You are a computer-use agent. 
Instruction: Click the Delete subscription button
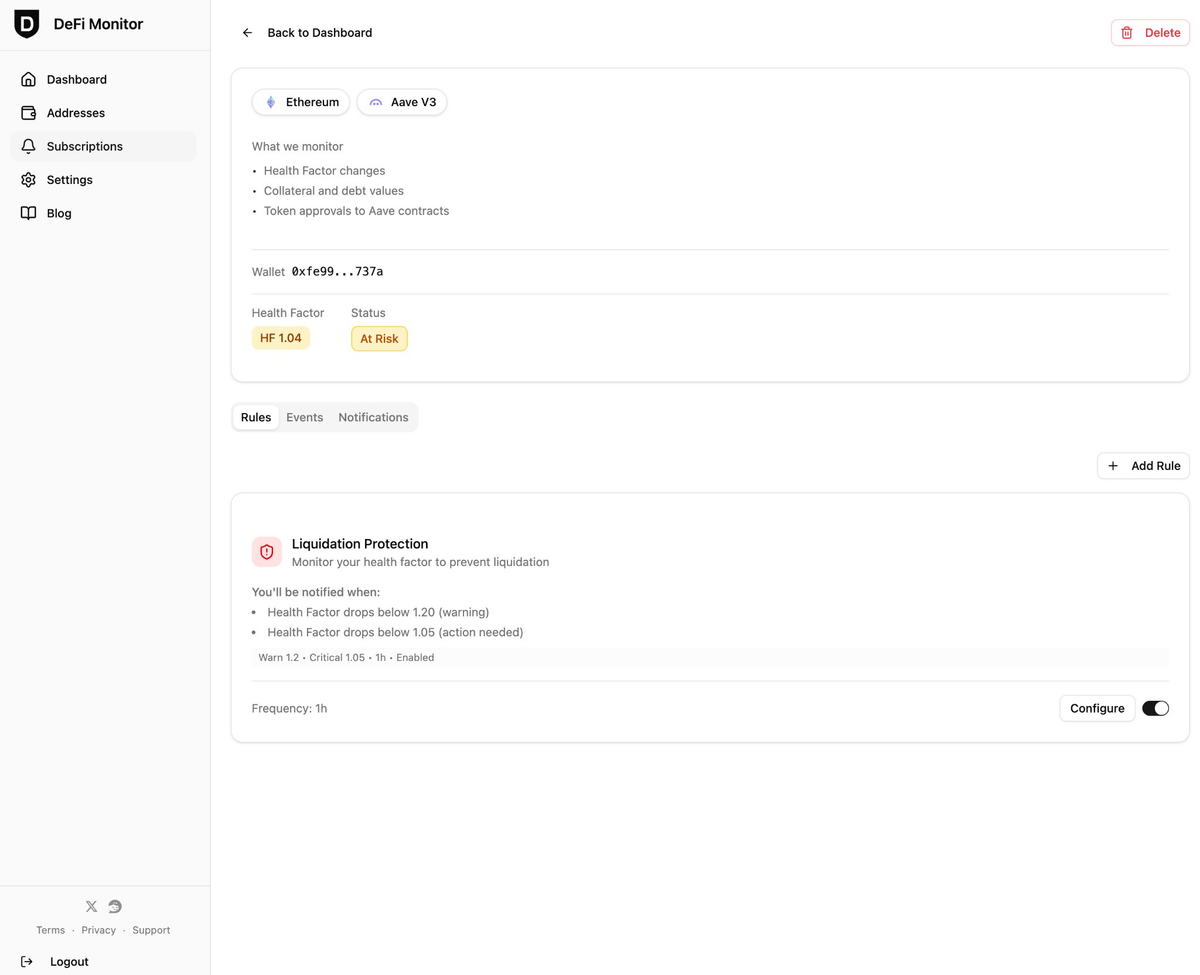tap(1149, 32)
